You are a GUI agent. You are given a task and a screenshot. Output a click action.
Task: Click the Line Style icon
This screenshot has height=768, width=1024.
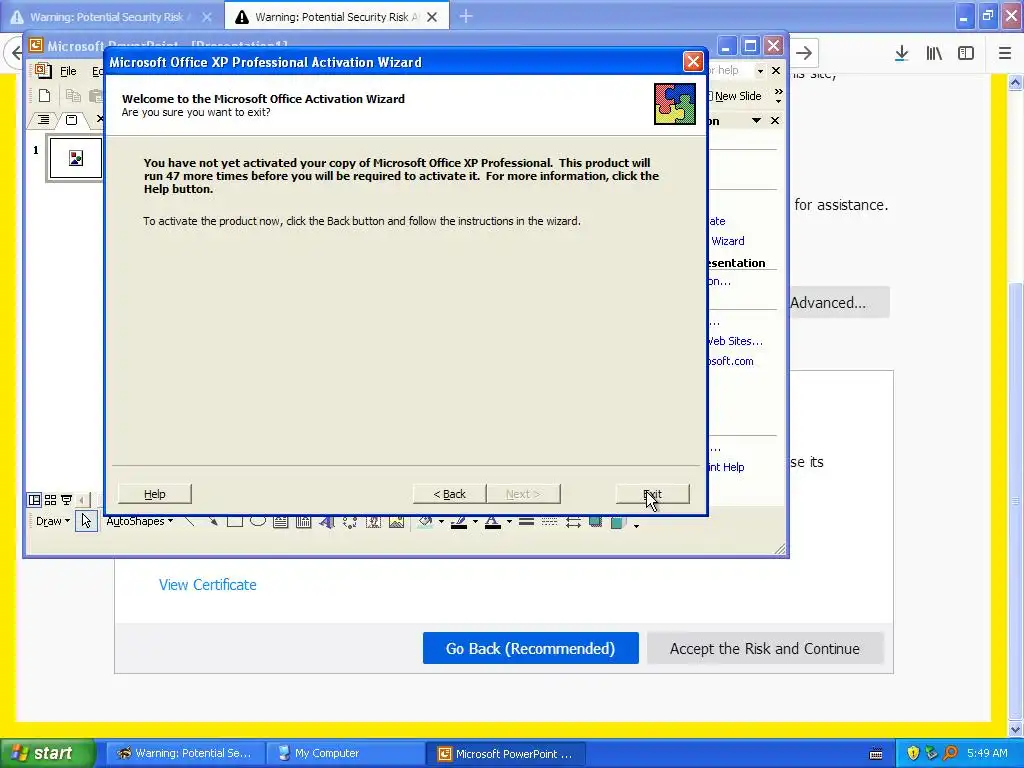(526, 521)
